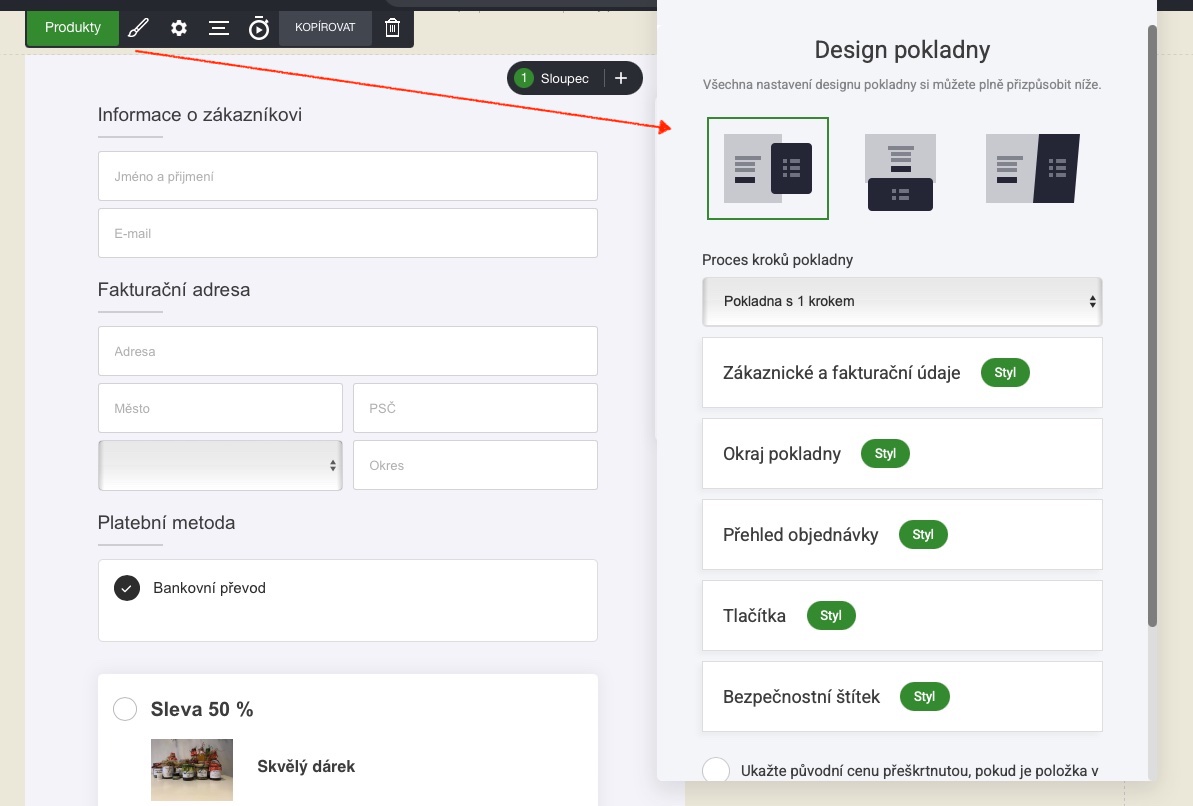Select the Sloupec column label
Image resolution: width=1193 pixels, height=806 pixels.
point(565,78)
